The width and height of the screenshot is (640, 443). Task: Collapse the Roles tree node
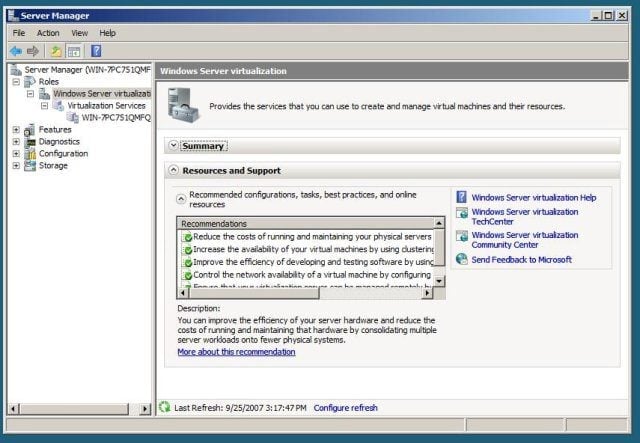tap(16, 82)
